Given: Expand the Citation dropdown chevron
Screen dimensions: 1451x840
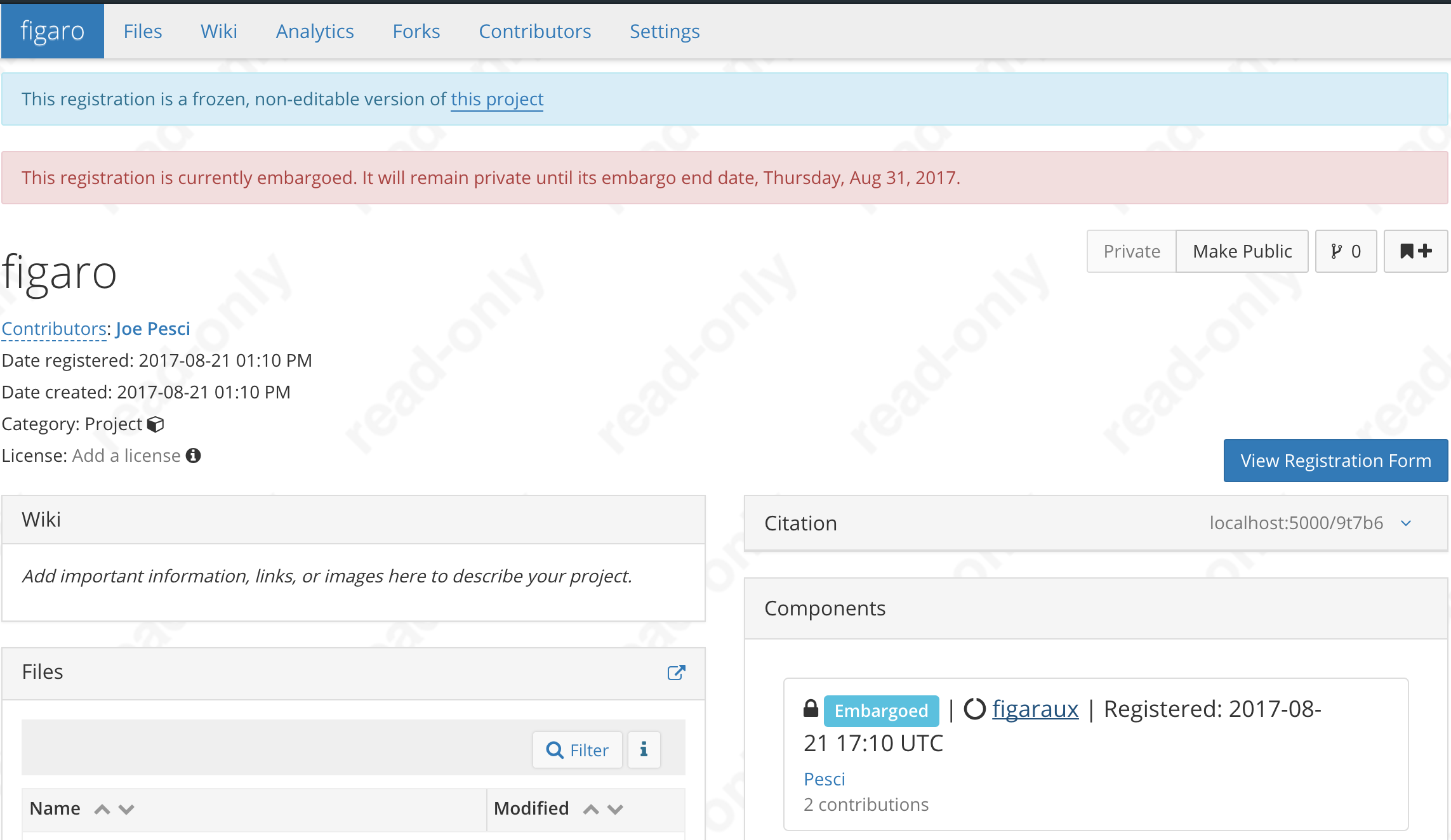Looking at the screenshot, I should coord(1406,523).
